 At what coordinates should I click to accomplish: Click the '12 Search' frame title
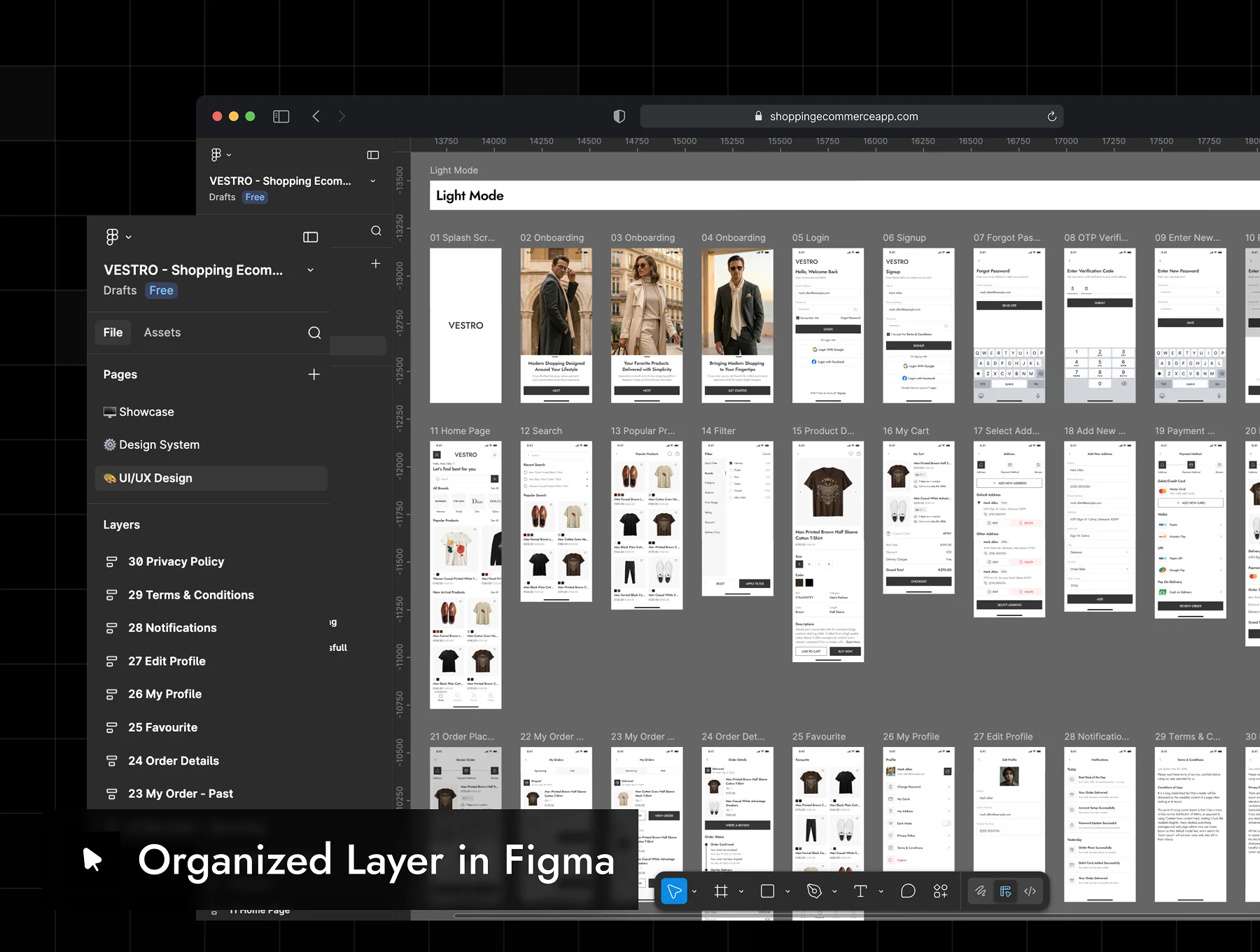point(541,431)
